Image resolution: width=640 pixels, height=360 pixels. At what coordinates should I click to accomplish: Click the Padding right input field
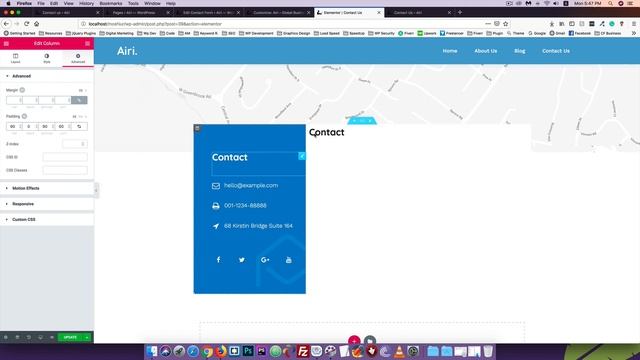click(x=30, y=127)
